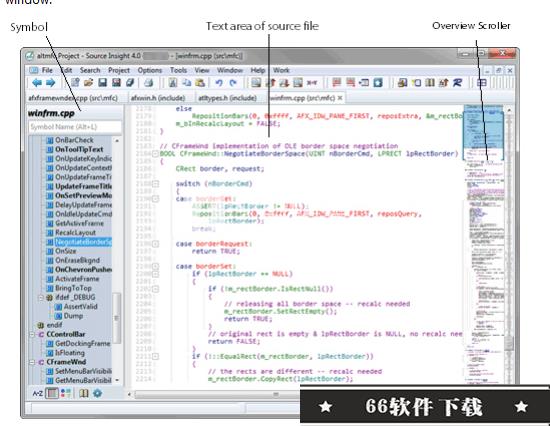Select AssertValid symbol

coord(81,306)
